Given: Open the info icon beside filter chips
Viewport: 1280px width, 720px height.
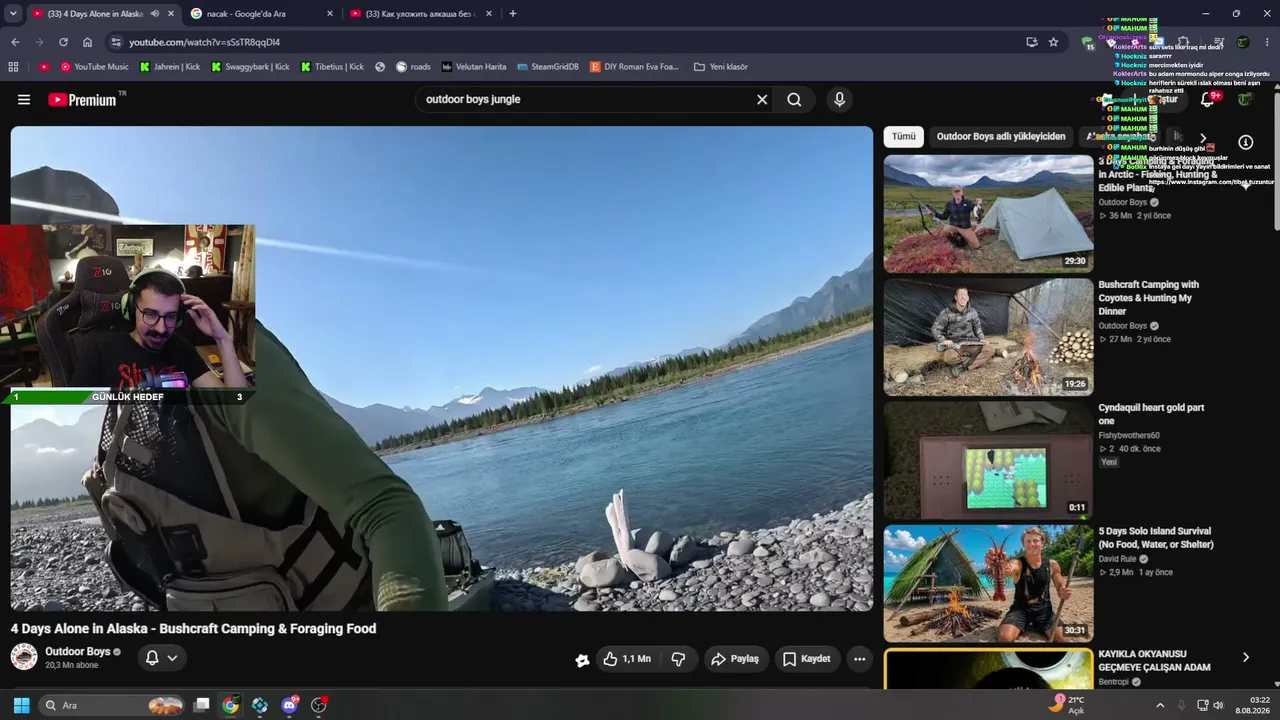Looking at the screenshot, I should tap(1246, 142).
